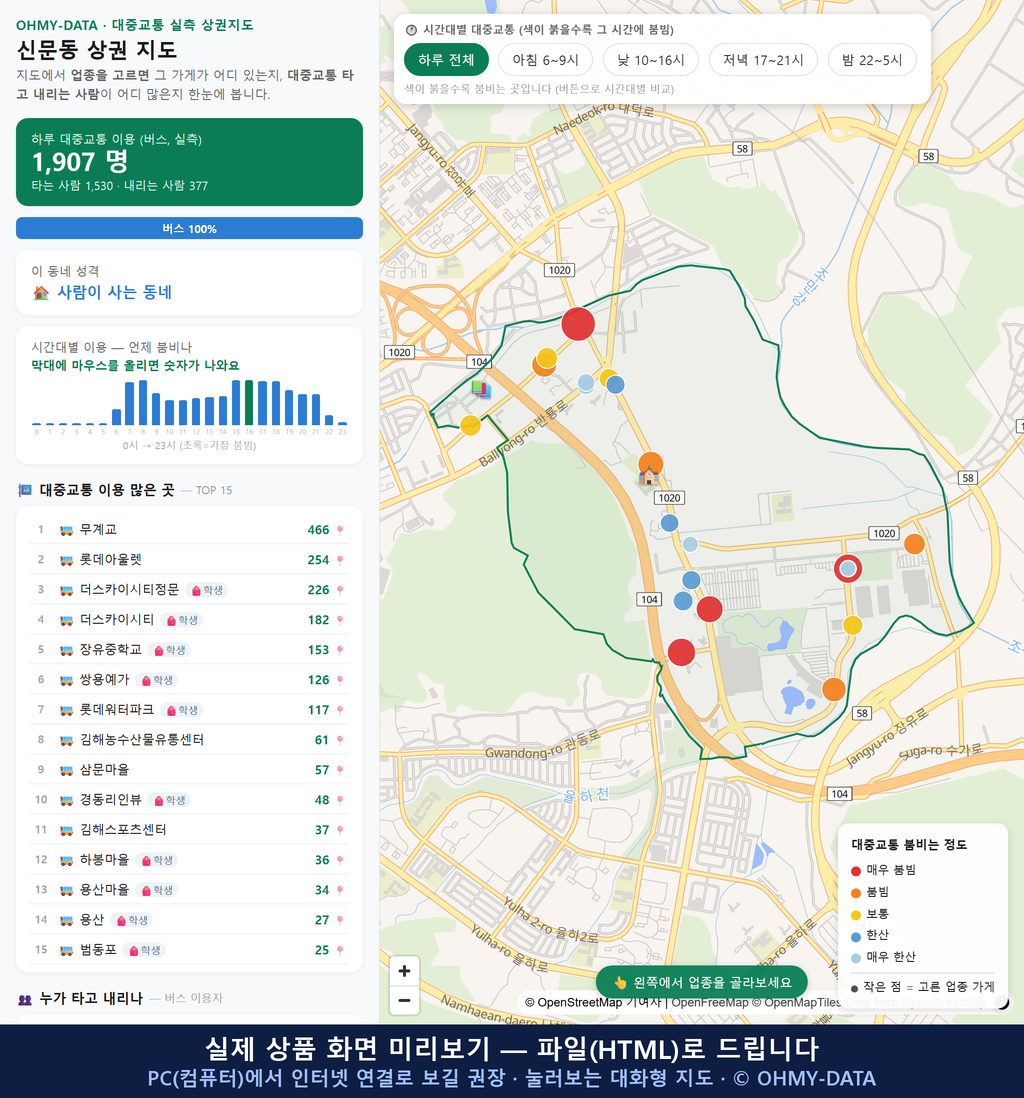Click the pin icon in the 롯데아울렛 row
The image size is (1024, 1098).
pyautogui.click(x=340, y=560)
